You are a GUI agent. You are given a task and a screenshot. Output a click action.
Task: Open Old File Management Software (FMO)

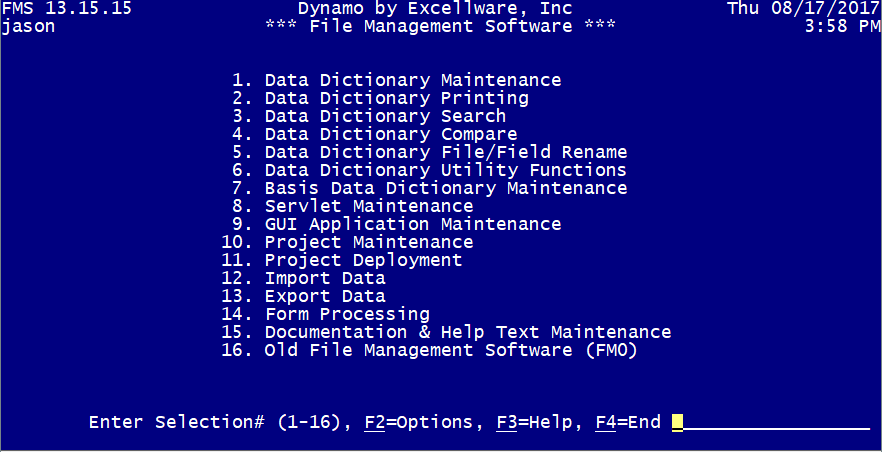(450, 350)
